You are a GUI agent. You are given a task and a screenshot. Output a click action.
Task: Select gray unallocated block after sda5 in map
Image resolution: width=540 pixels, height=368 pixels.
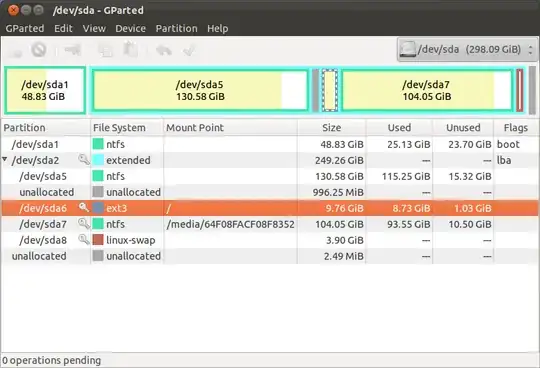[x=315, y=90]
